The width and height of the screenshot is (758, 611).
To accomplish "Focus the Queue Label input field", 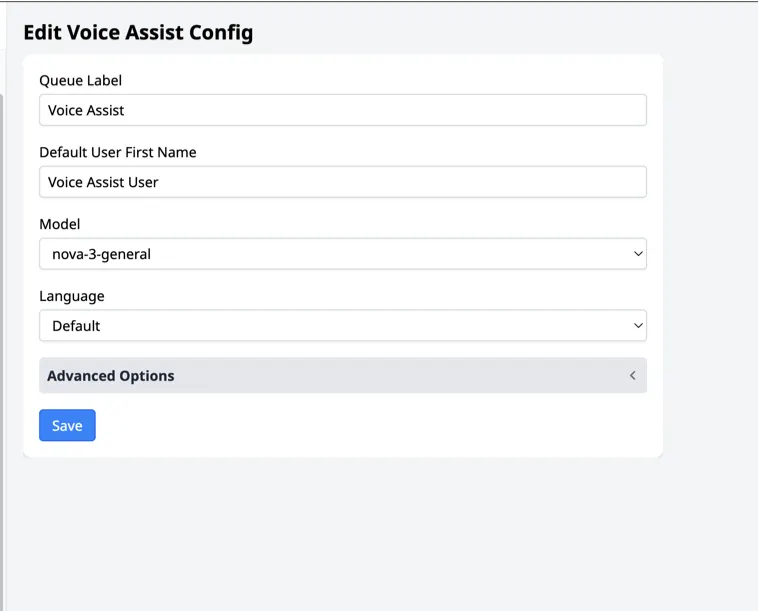I will 342,110.
